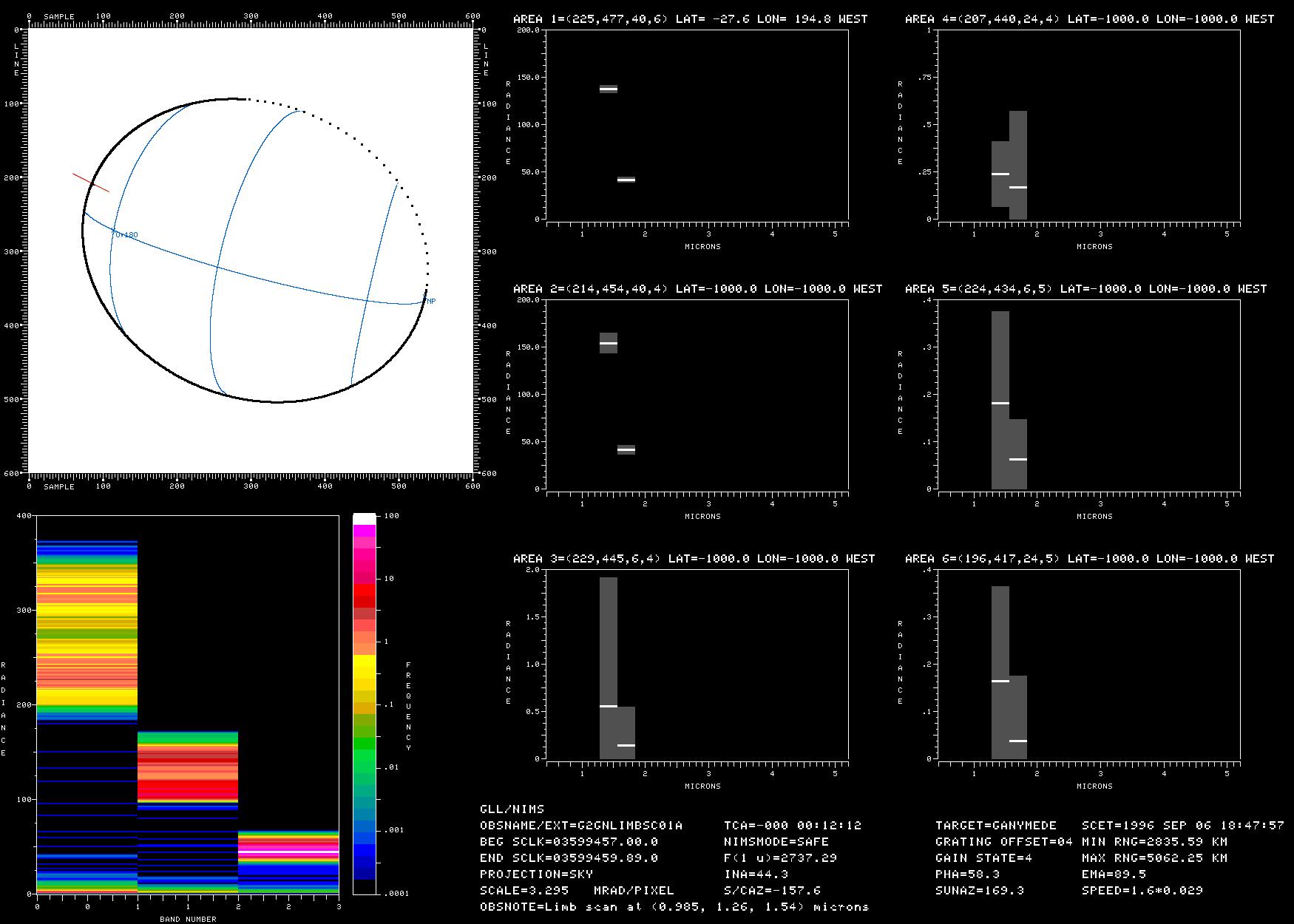1294x924 pixels.
Task: Click the upper white marker in AREA 1 plot
Action: pos(609,89)
